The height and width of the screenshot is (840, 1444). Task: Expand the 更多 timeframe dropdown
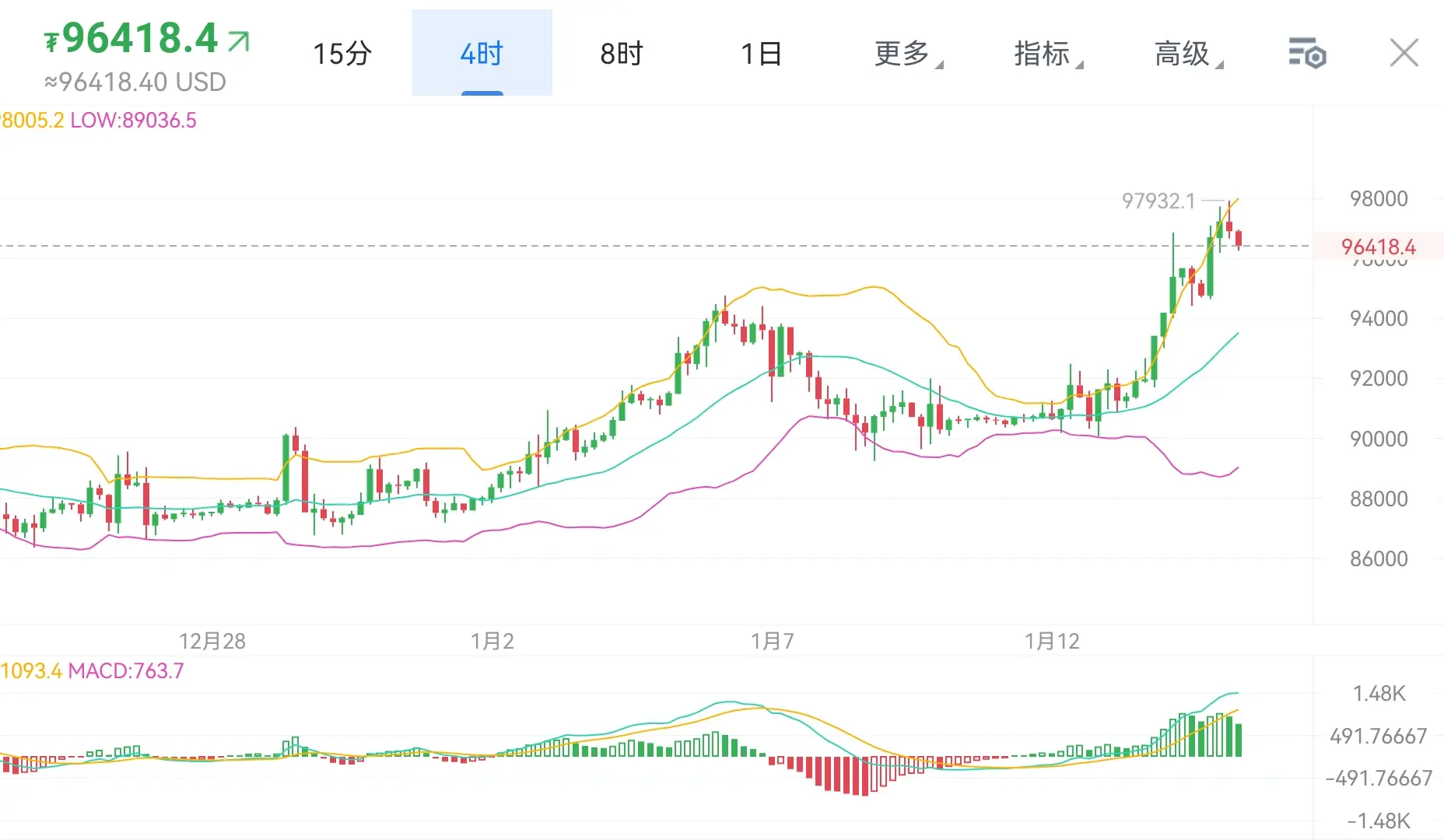pos(908,54)
